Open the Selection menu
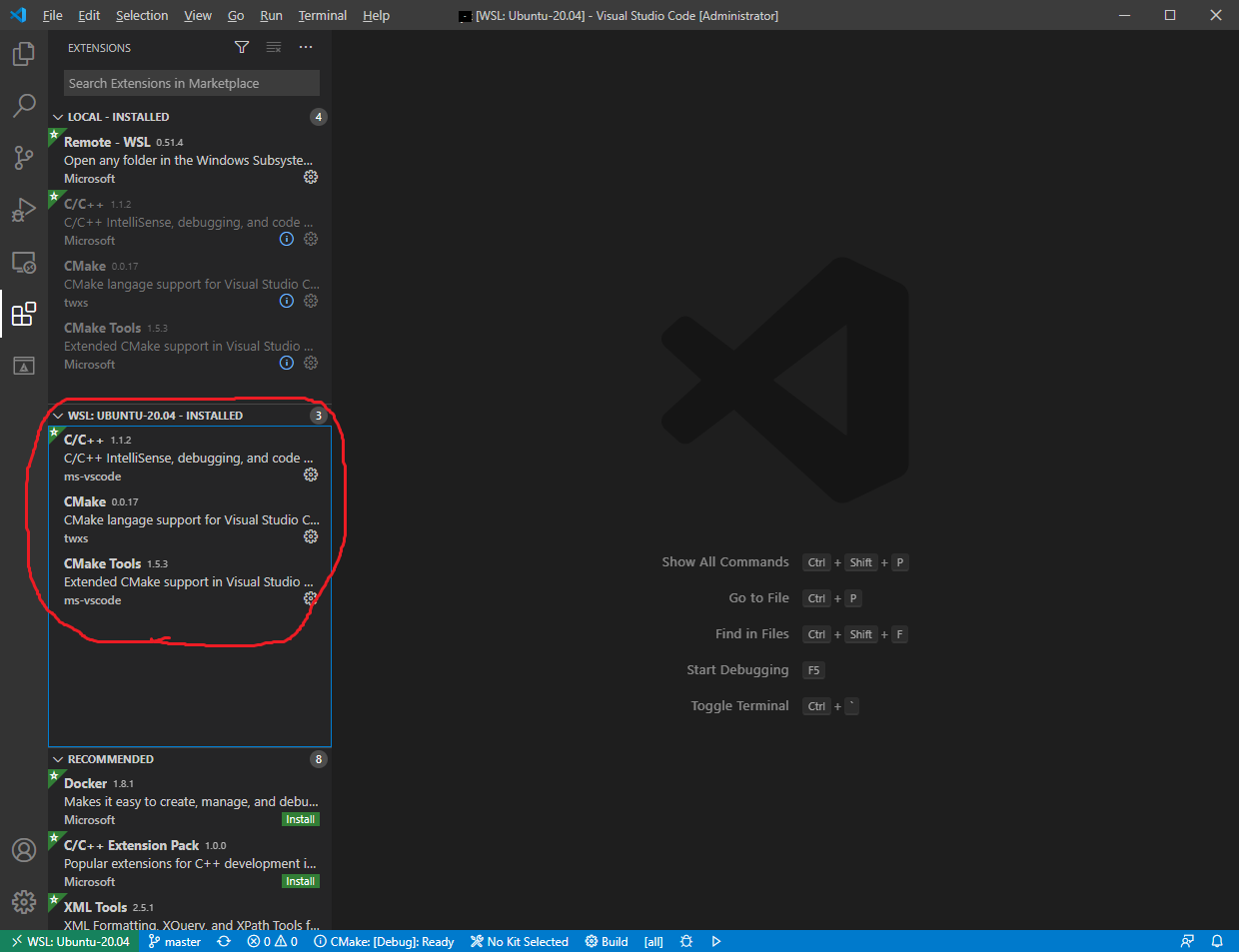1239x952 pixels. 142,15
